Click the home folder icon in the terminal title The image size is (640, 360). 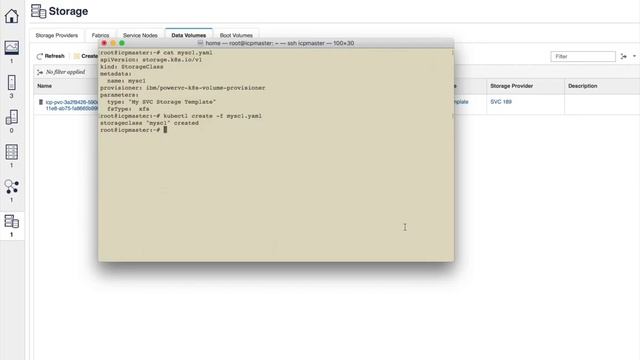tap(200, 43)
